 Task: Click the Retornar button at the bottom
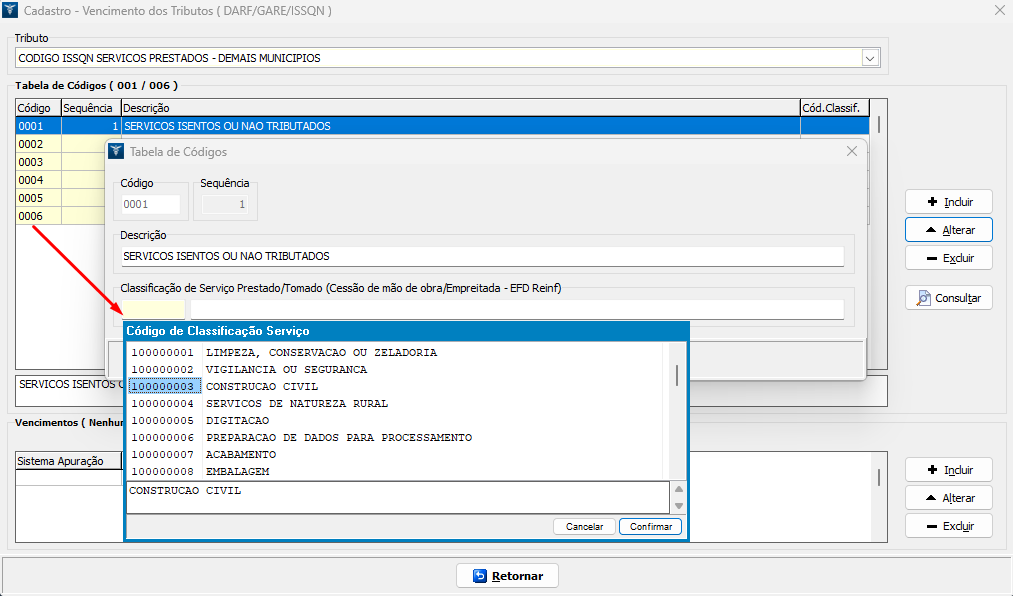(x=507, y=576)
